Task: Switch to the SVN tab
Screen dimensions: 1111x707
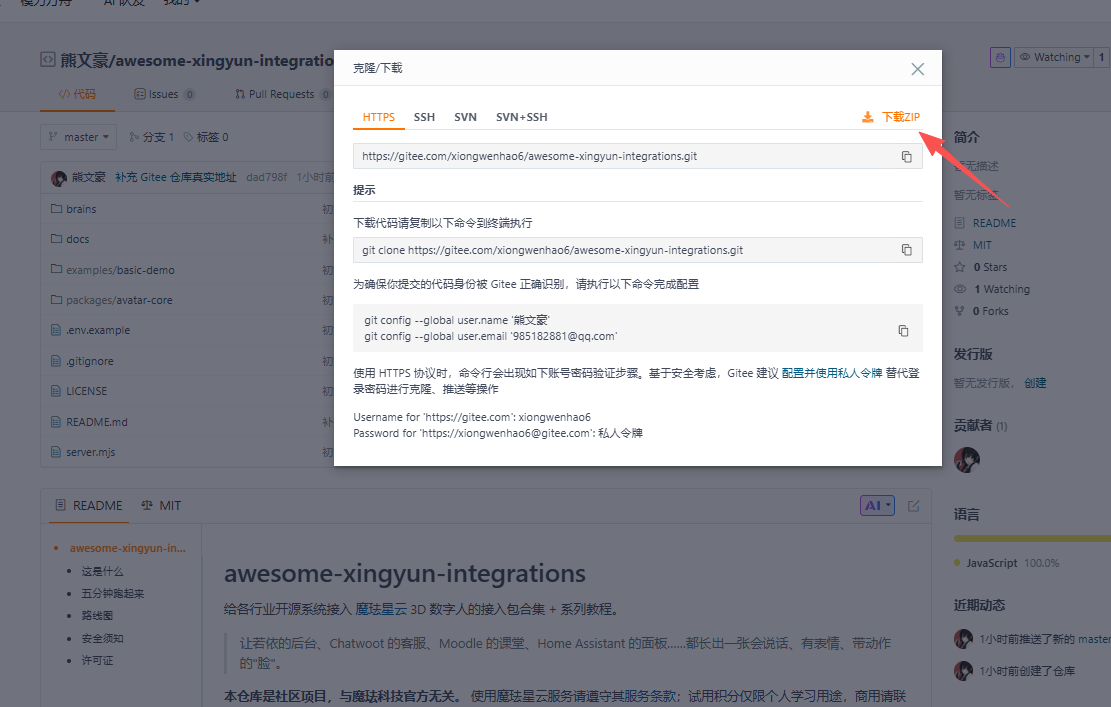Action: pos(466,117)
